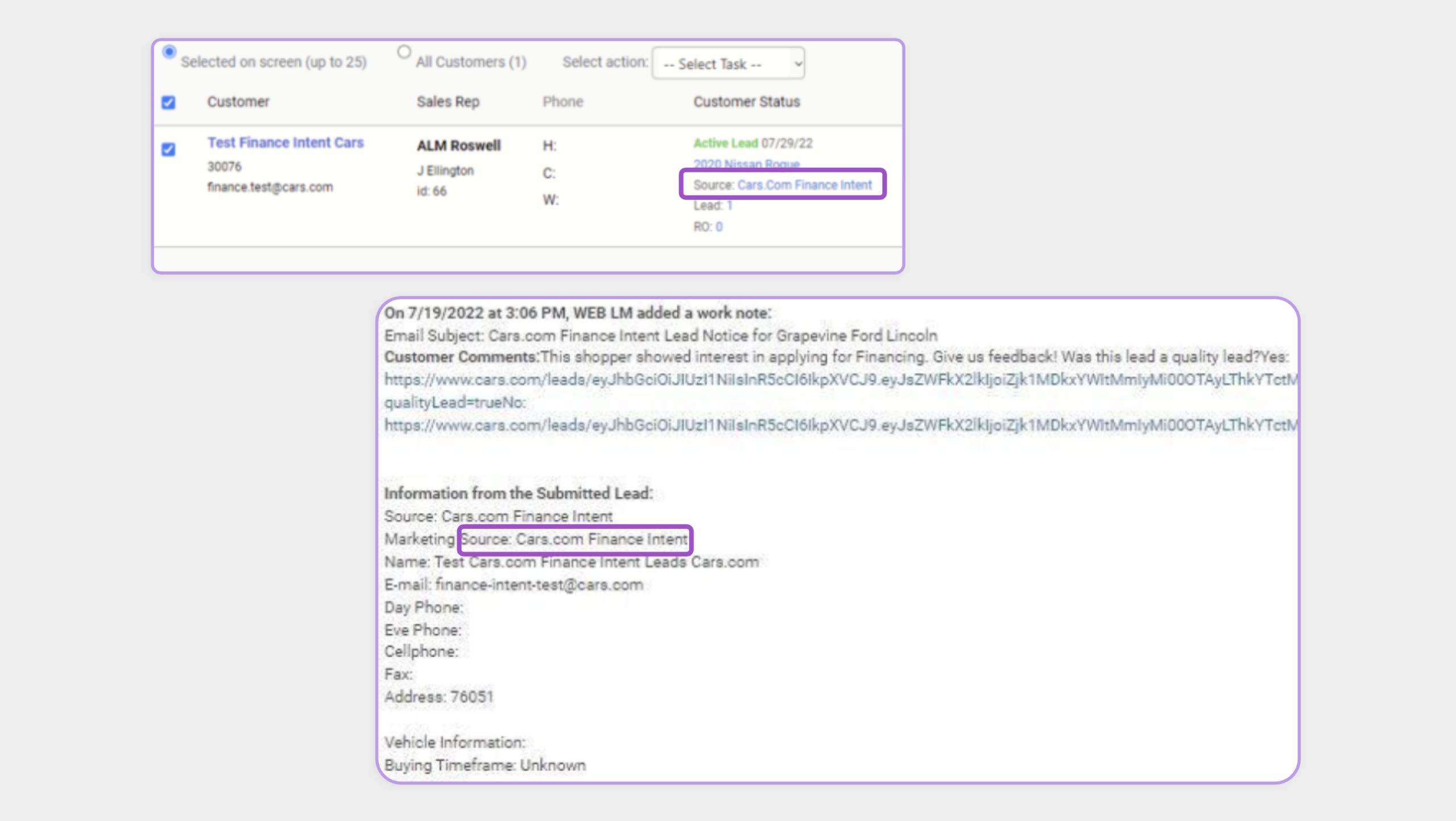Open the first cars.com leads URL in the work note
Screen dimensions: 1456x821
point(841,379)
